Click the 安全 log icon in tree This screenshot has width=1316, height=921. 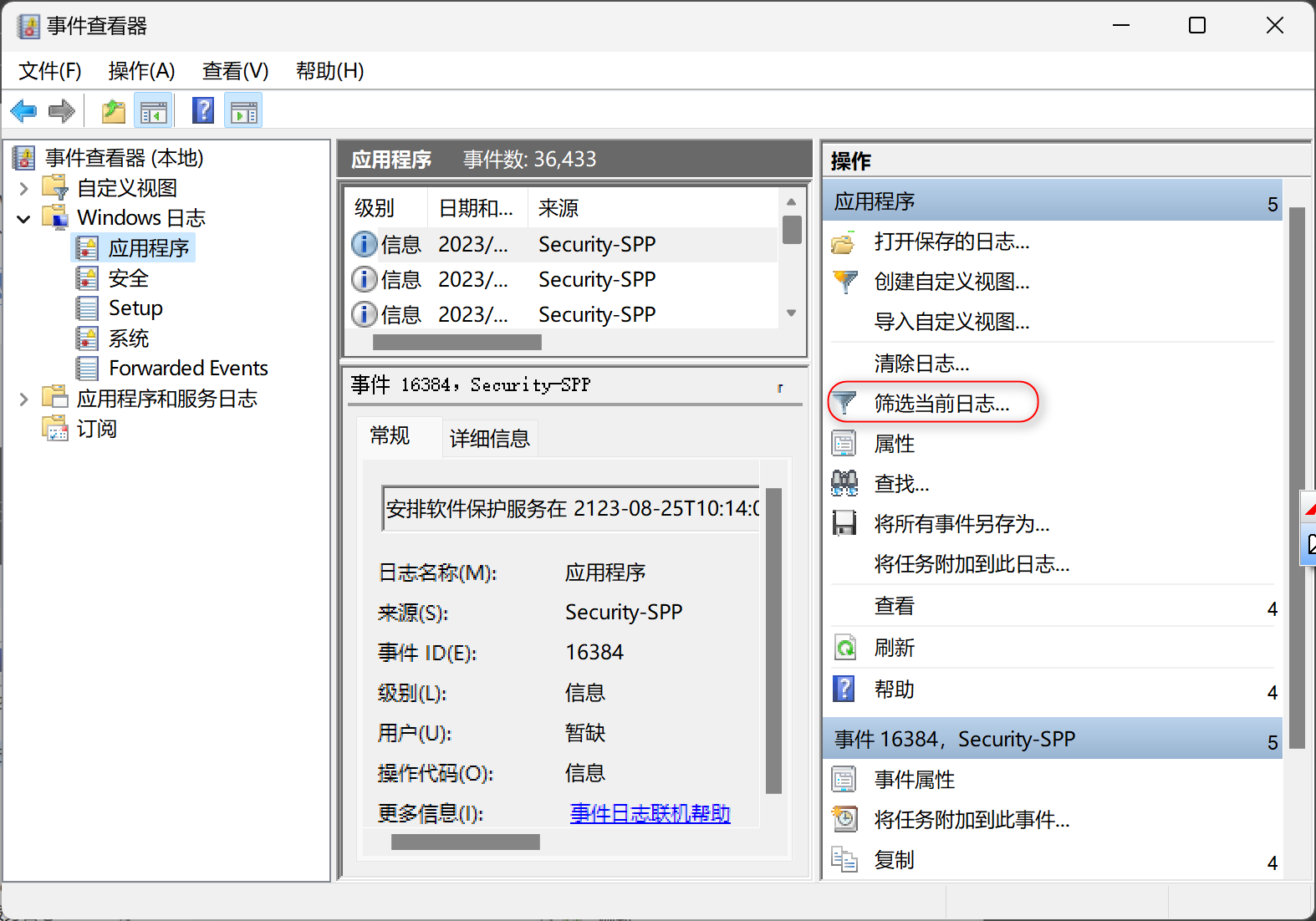pyautogui.click(x=87, y=278)
